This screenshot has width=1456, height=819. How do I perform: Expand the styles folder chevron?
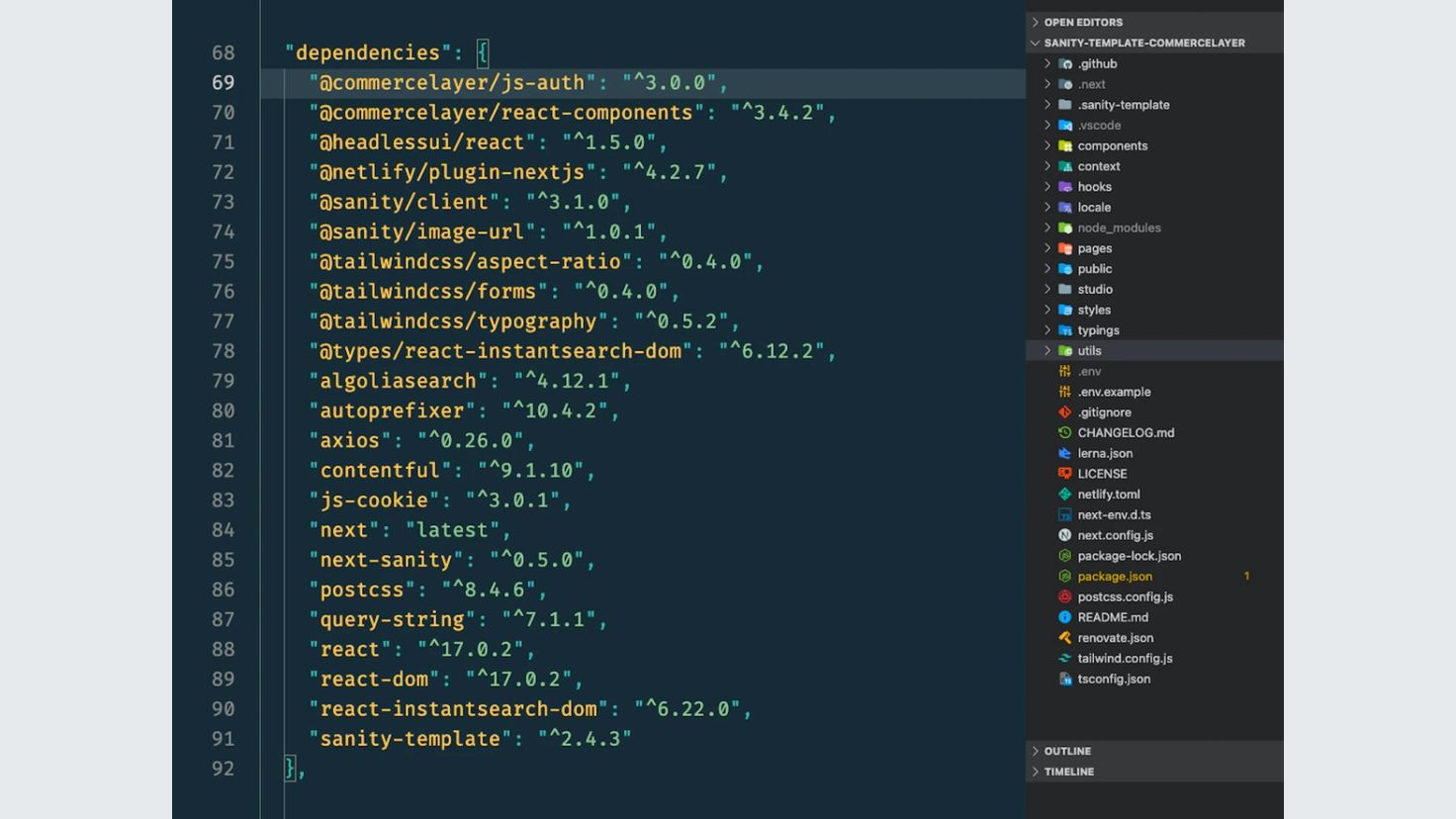[1047, 310]
